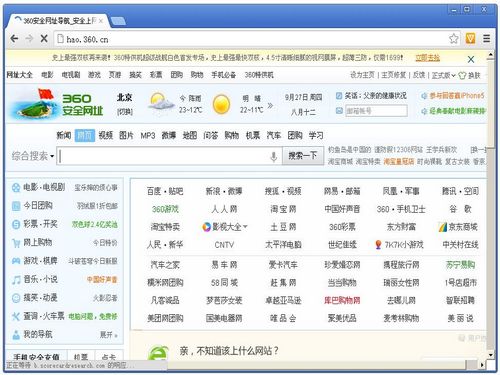Viewport: 500px width, 375px height.
Task: Click the 设为主页 link
Action: point(362,75)
